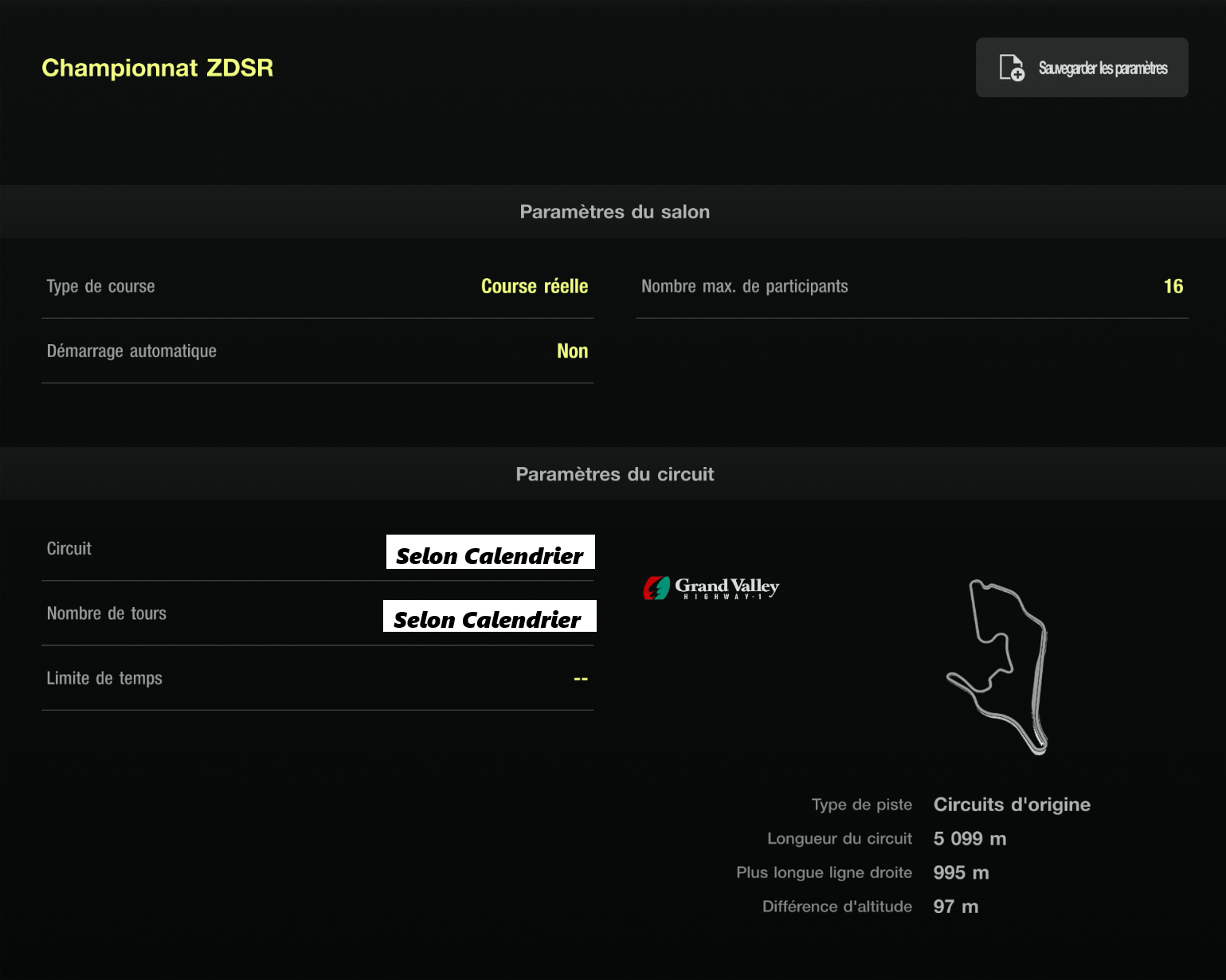Click the save document icon with plus sign
Screen dimensions: 1226x980
[x=1012, y=68]
